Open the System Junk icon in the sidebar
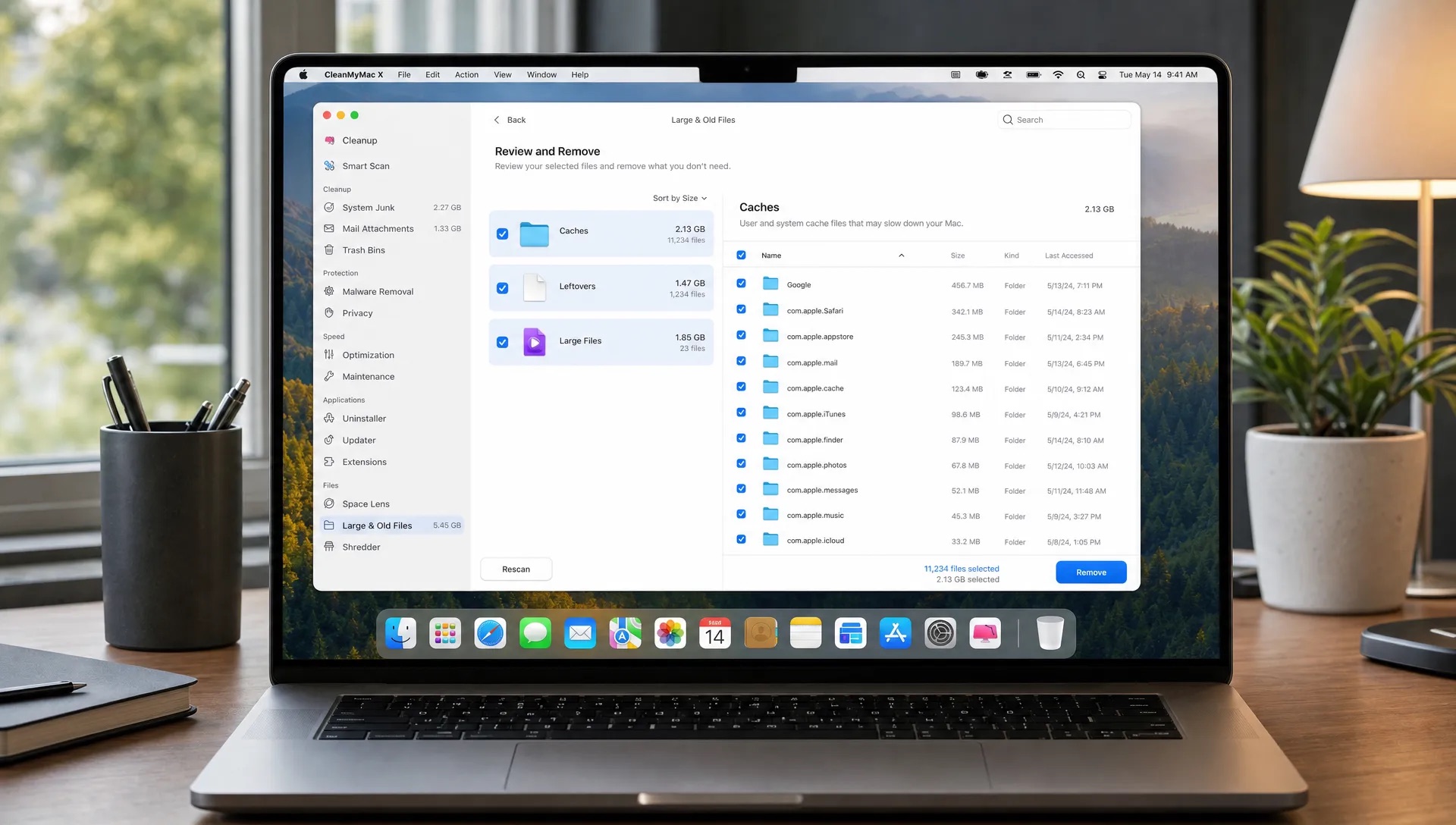1456x825 pixels. coord(329,208)
